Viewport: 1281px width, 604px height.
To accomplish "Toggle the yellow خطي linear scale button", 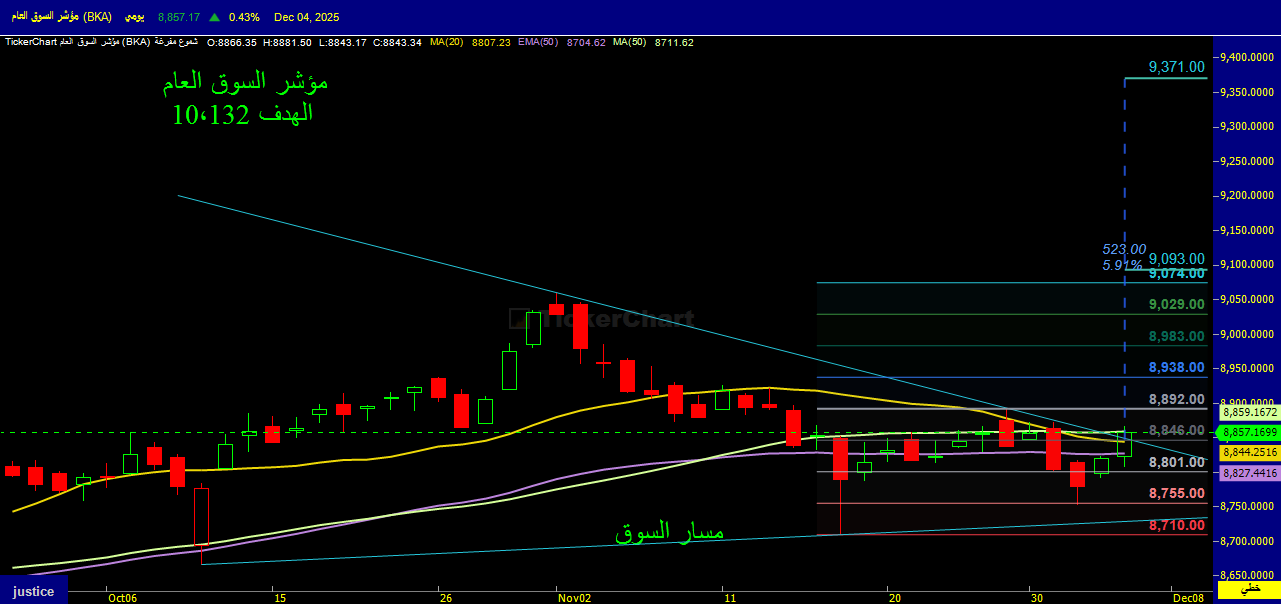I will (x=1250, y=591).
